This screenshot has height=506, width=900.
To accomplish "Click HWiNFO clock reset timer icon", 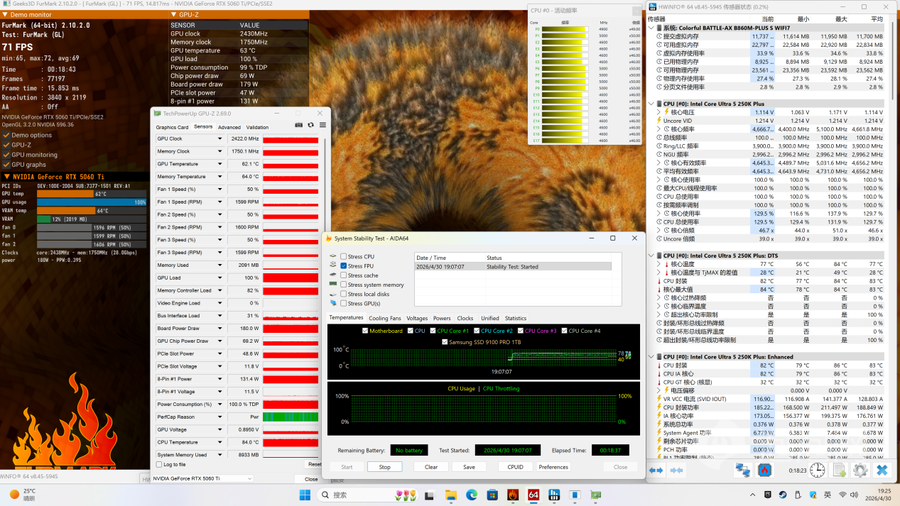I will tap(817, 470).
